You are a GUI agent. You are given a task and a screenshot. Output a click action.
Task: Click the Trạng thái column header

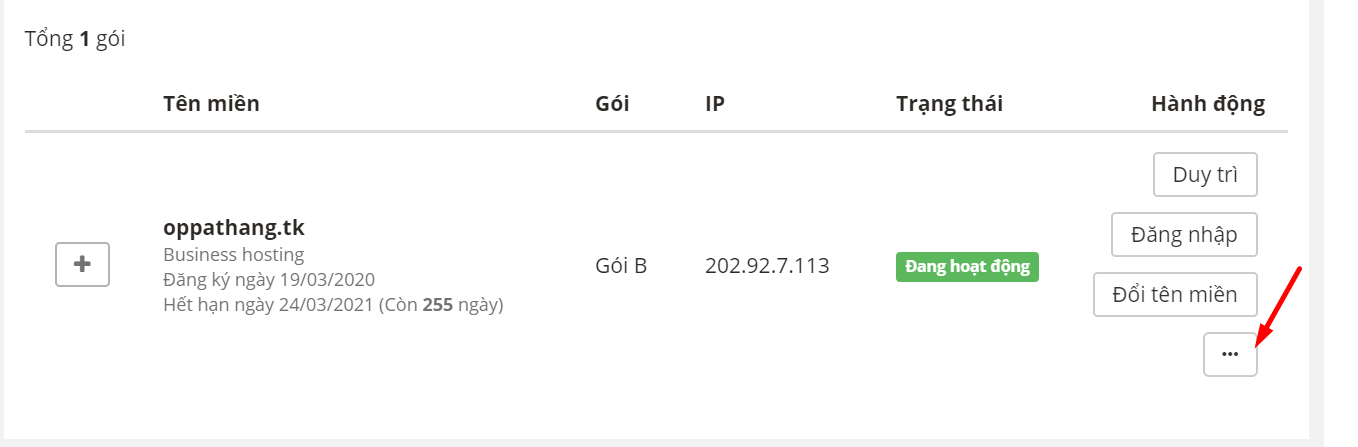tap(949, 104)
